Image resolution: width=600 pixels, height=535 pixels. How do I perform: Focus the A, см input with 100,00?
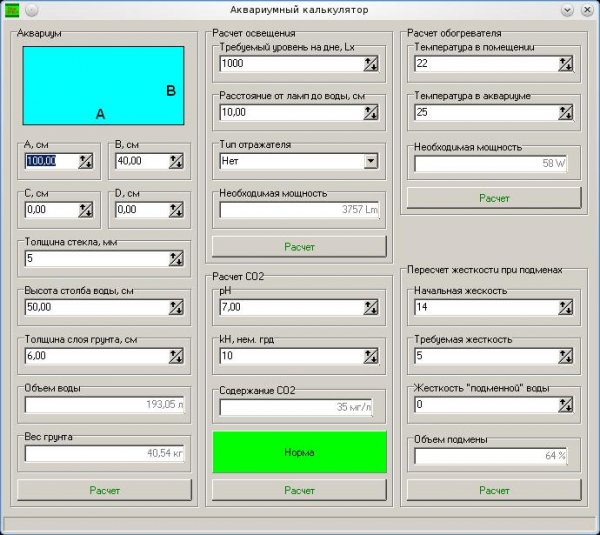(x=52, y=161)
